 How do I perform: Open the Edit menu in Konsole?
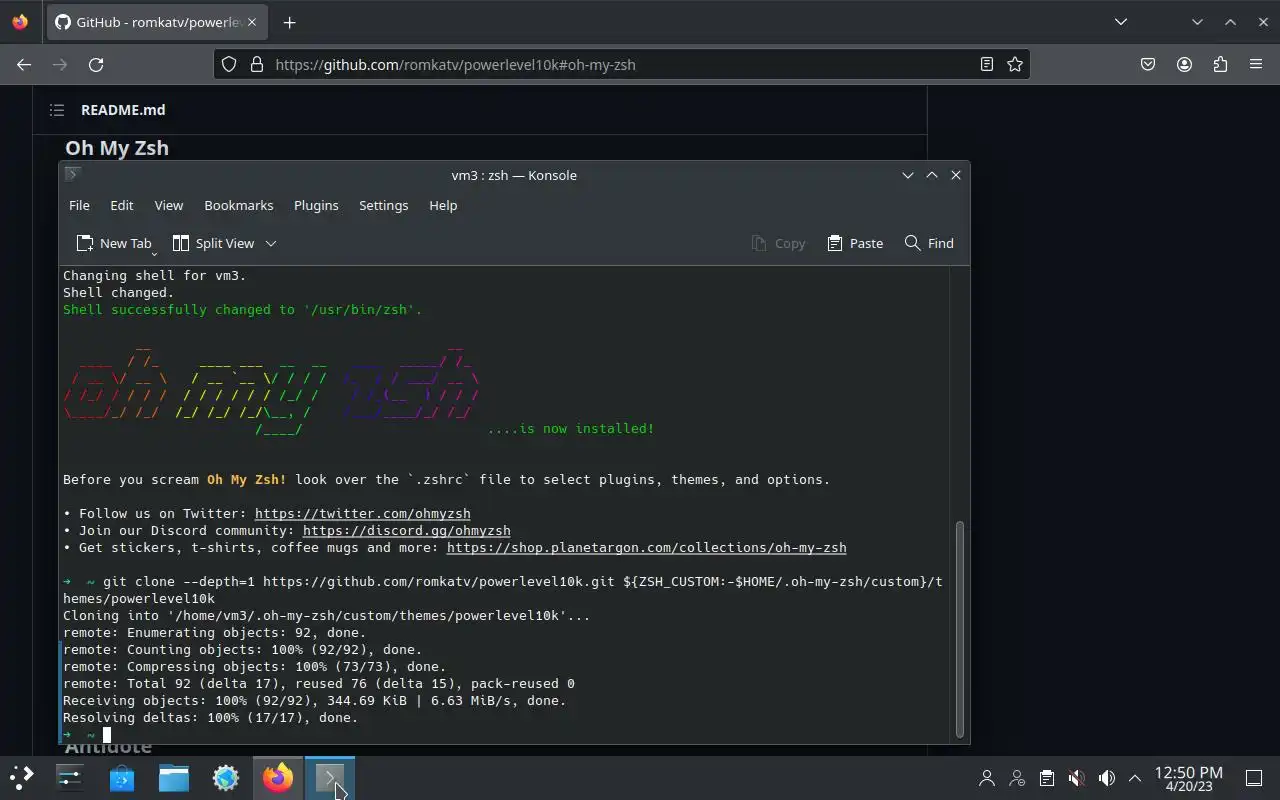122,205
